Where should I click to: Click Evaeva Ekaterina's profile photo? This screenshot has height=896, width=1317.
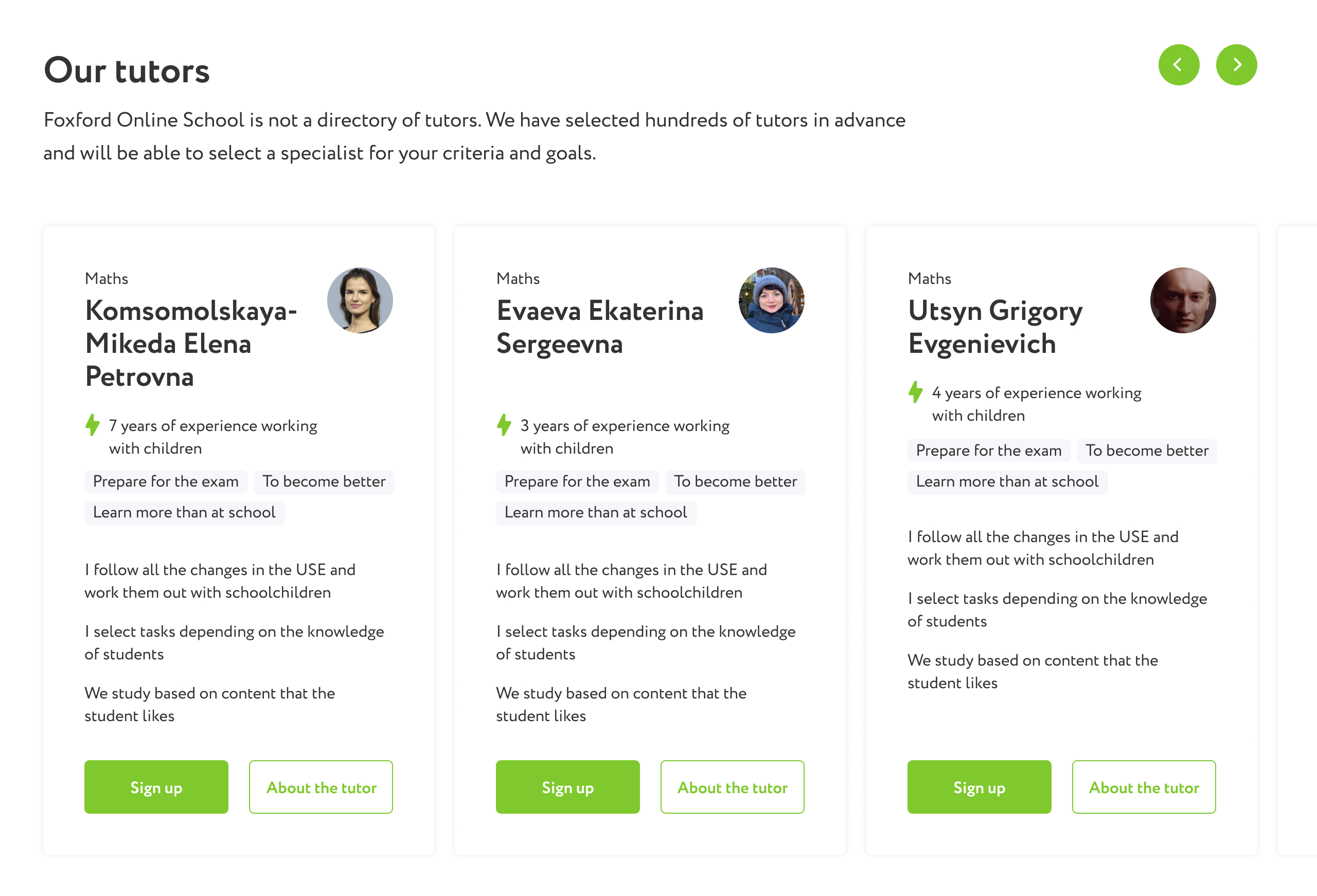tap(771, 300)
